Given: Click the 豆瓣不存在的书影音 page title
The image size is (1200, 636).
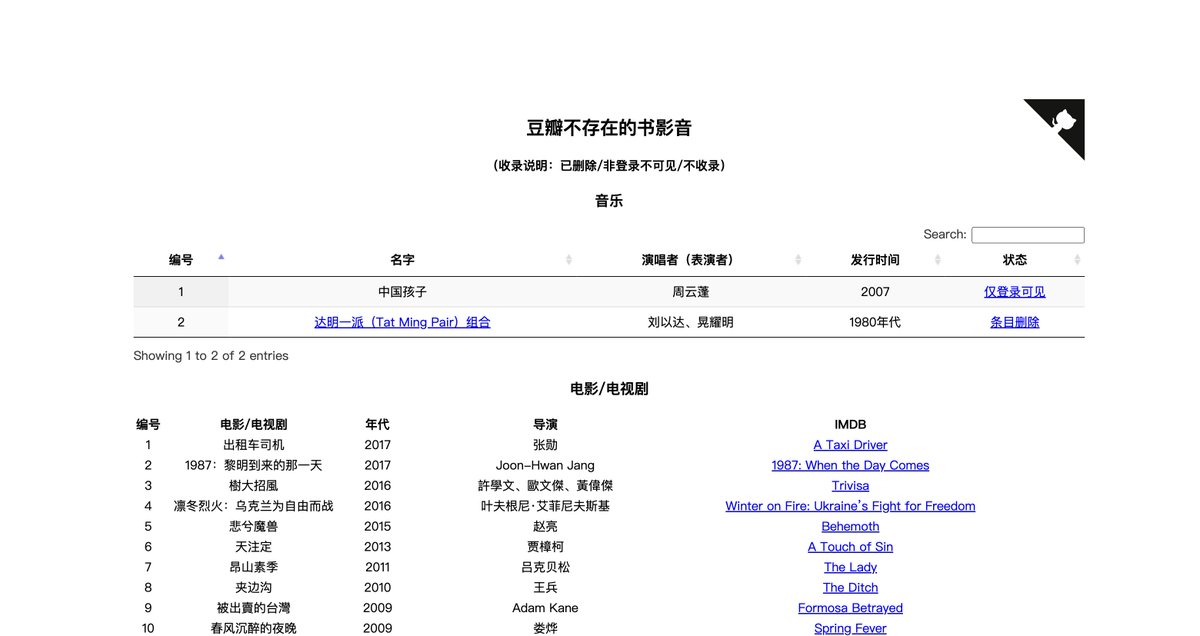Looking at the screenshot, I should pyautogui.click(x=609, y=128).
